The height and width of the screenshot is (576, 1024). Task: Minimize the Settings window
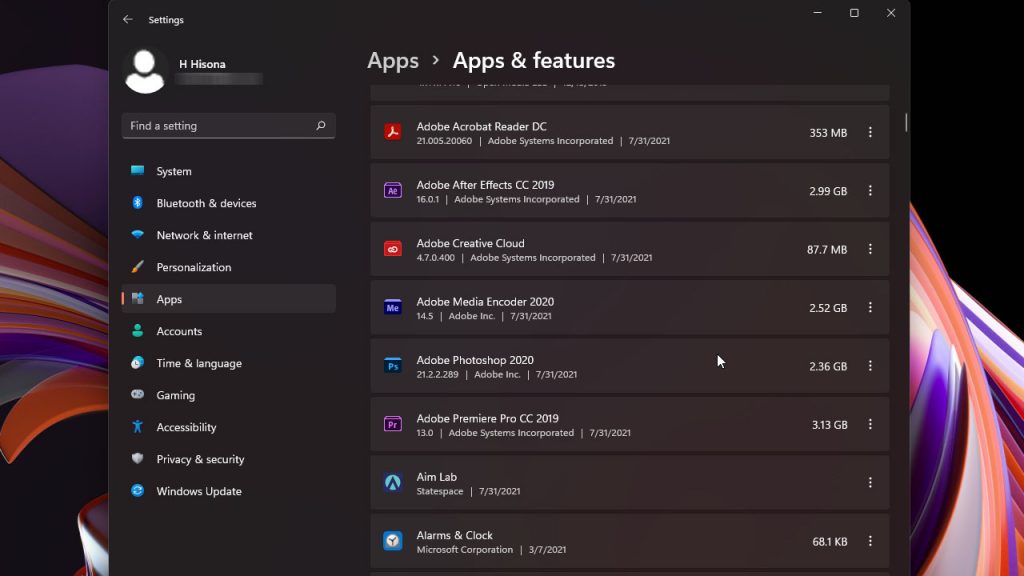click(x=817, y=13)
